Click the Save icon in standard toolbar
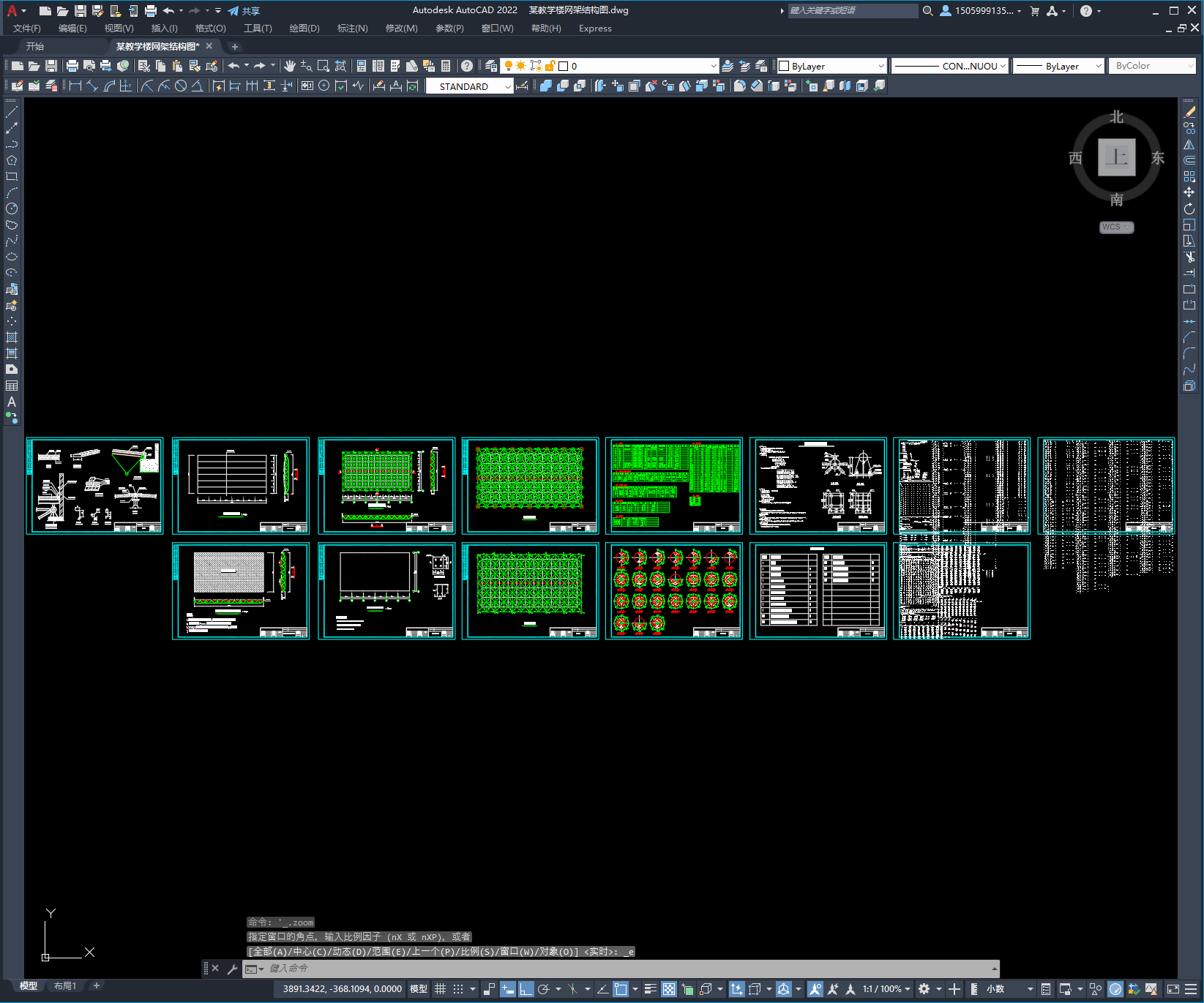1204x1003 pixels. [51, 66]
